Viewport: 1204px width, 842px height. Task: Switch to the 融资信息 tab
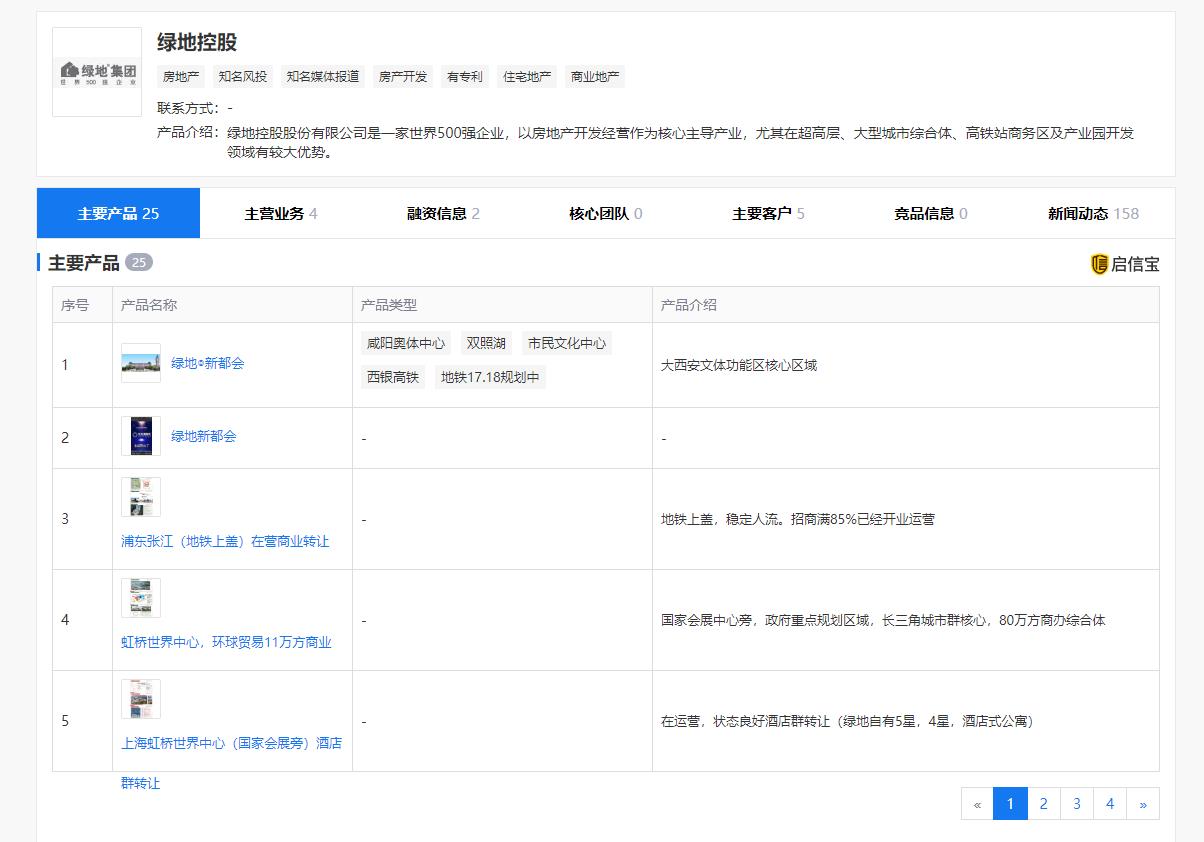pos(443,213)
